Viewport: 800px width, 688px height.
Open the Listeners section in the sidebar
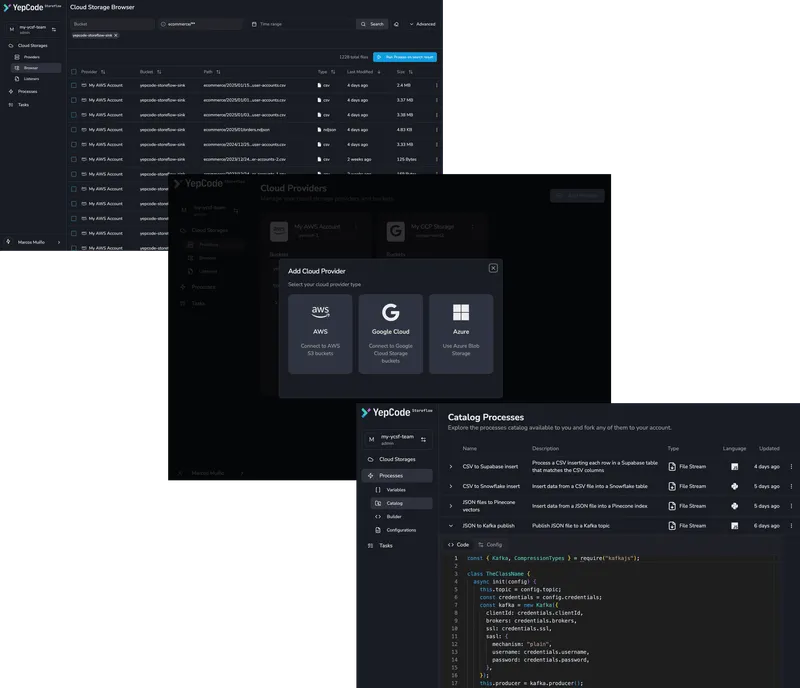point(32,79)
